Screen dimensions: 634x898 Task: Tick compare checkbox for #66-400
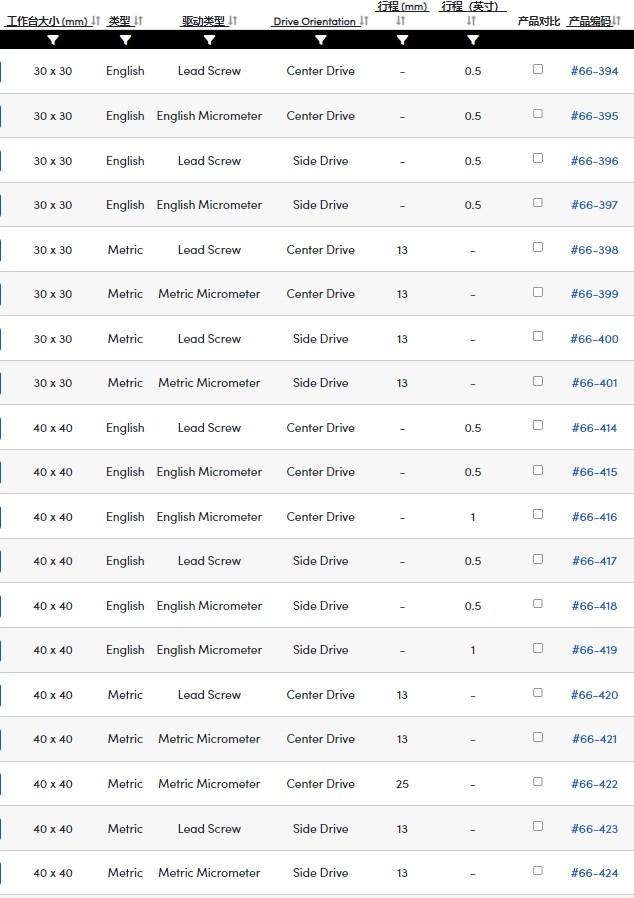pos(538,336)
